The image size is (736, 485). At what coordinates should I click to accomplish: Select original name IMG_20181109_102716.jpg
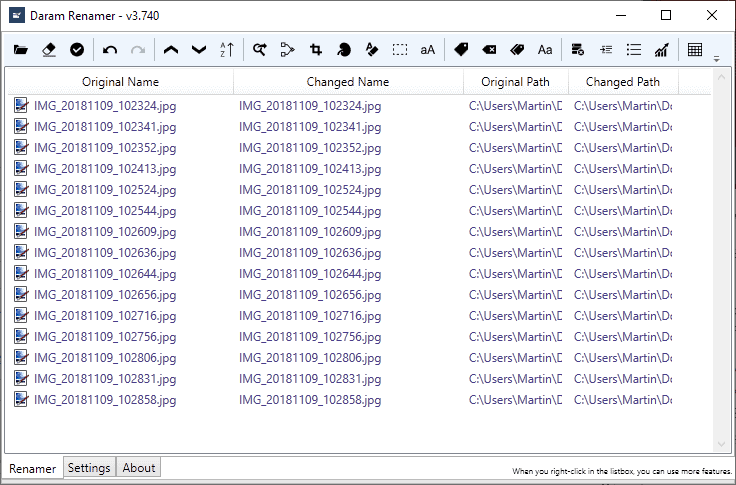point(105,316)
